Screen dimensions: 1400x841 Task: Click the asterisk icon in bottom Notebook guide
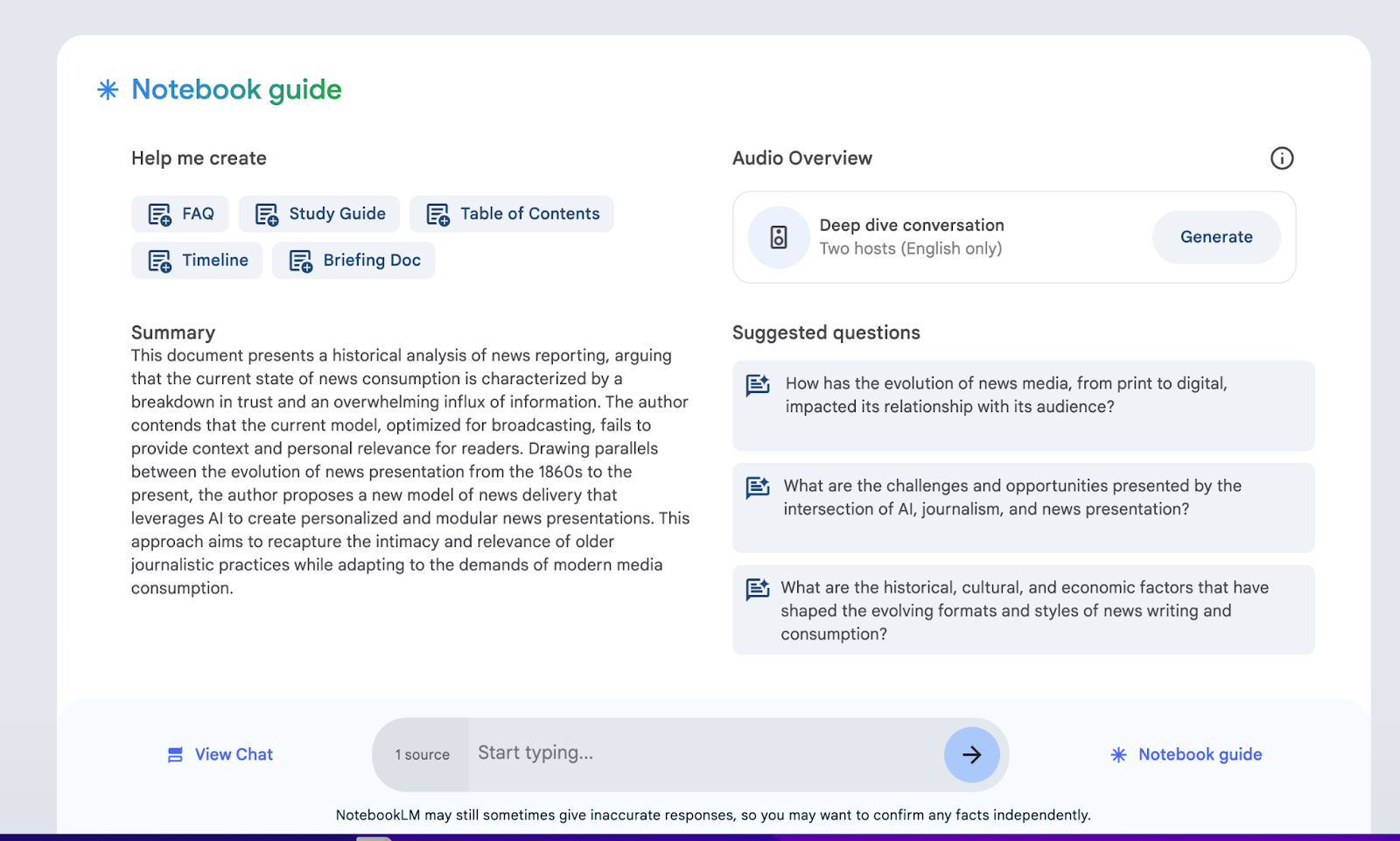coord(1118,754)
